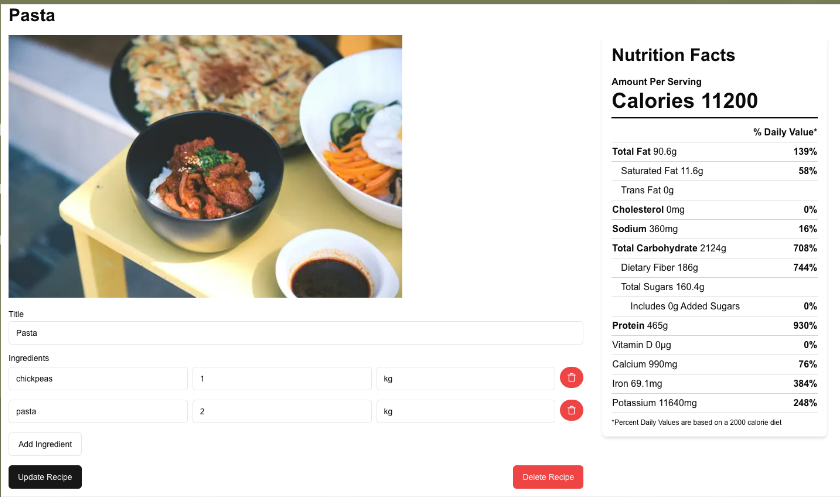Click the Pasta page heading
This screenshot has width=840, height=497.
pos(32,16)
